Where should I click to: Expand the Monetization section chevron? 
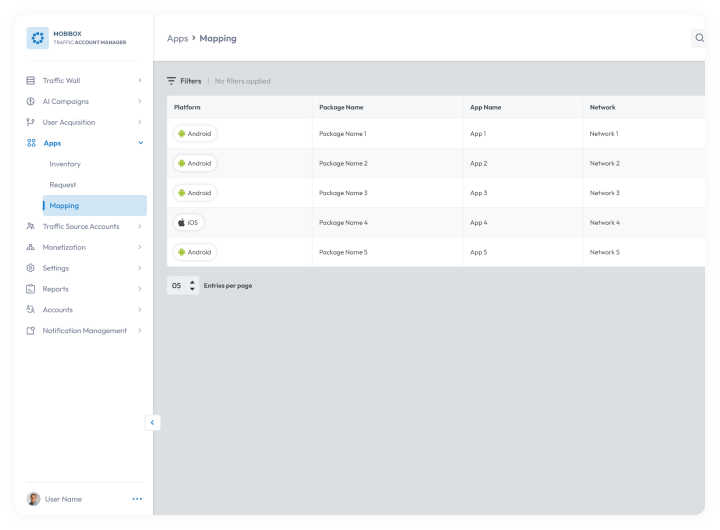pos(140,247)
